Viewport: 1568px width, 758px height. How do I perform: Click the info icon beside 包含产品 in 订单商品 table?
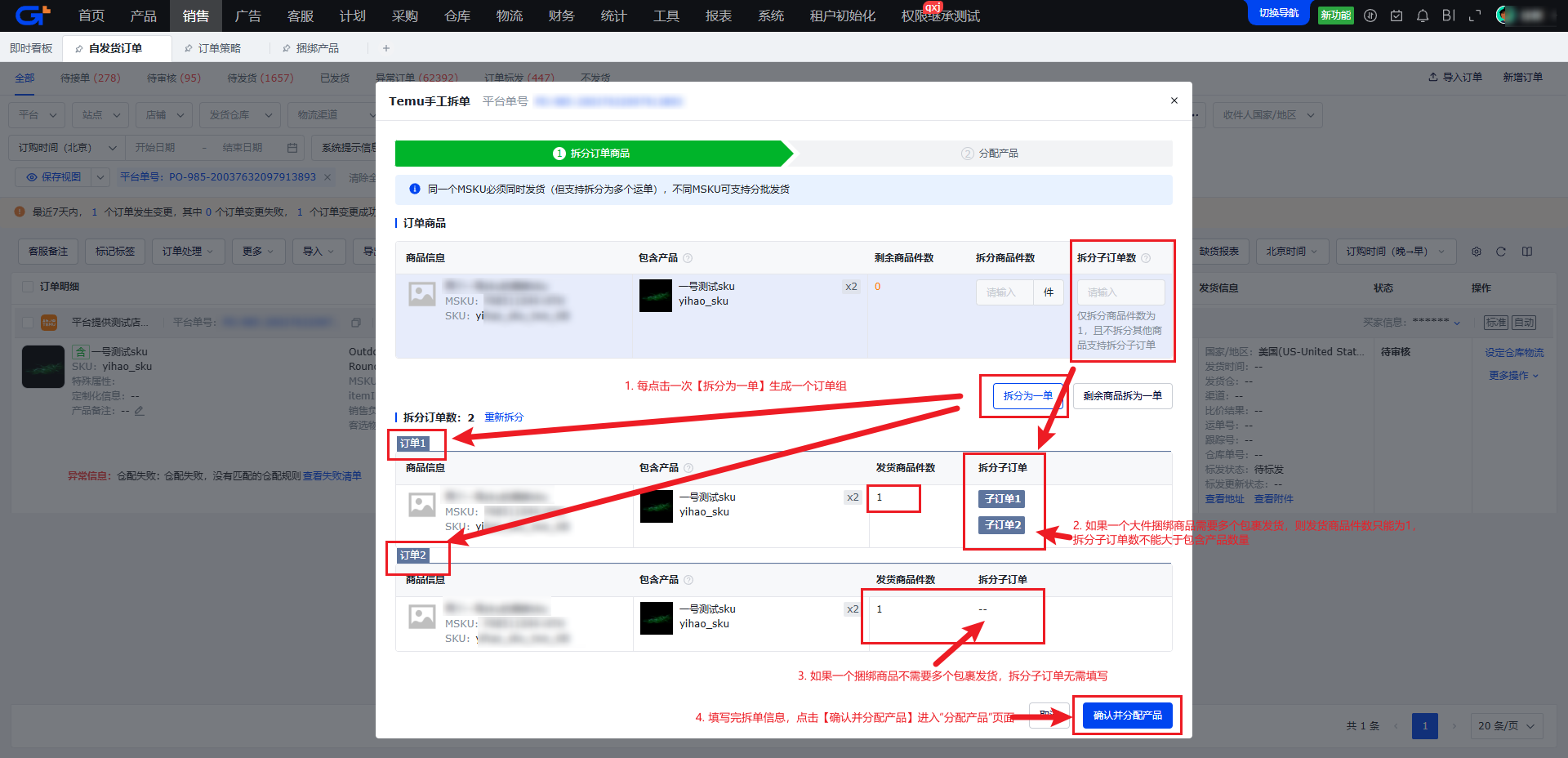click(688, 258)
